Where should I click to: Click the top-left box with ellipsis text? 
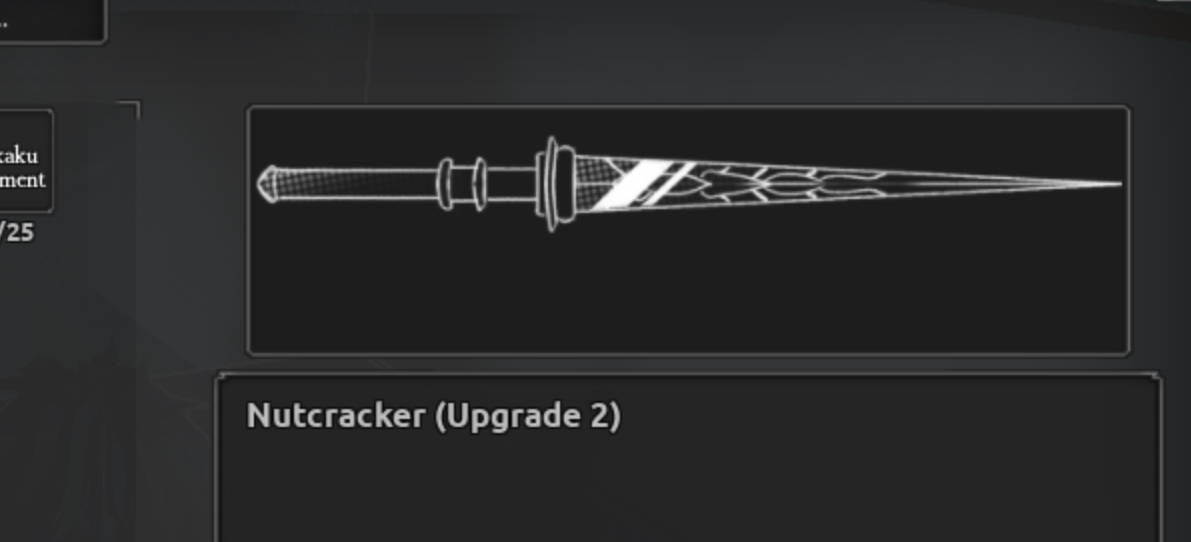pos(52,20)
